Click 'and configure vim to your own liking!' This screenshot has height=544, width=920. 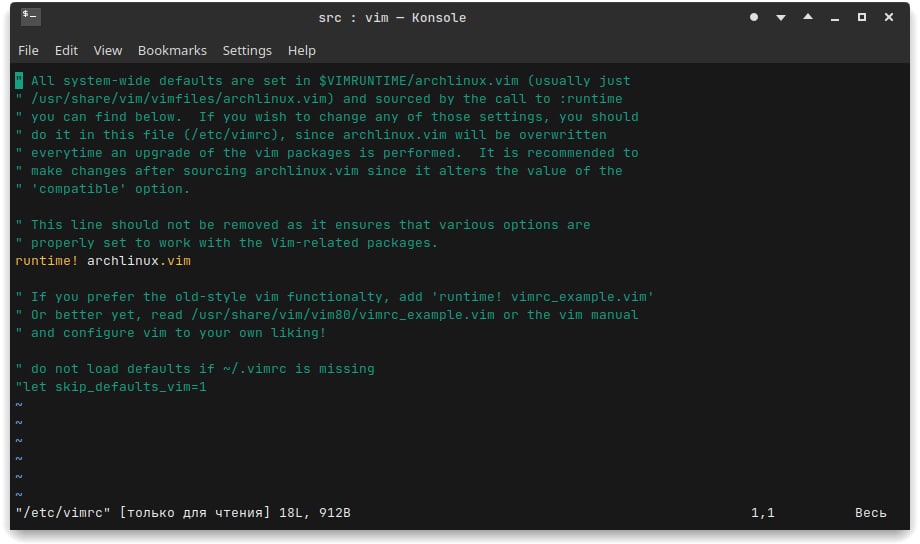(178, 333)
